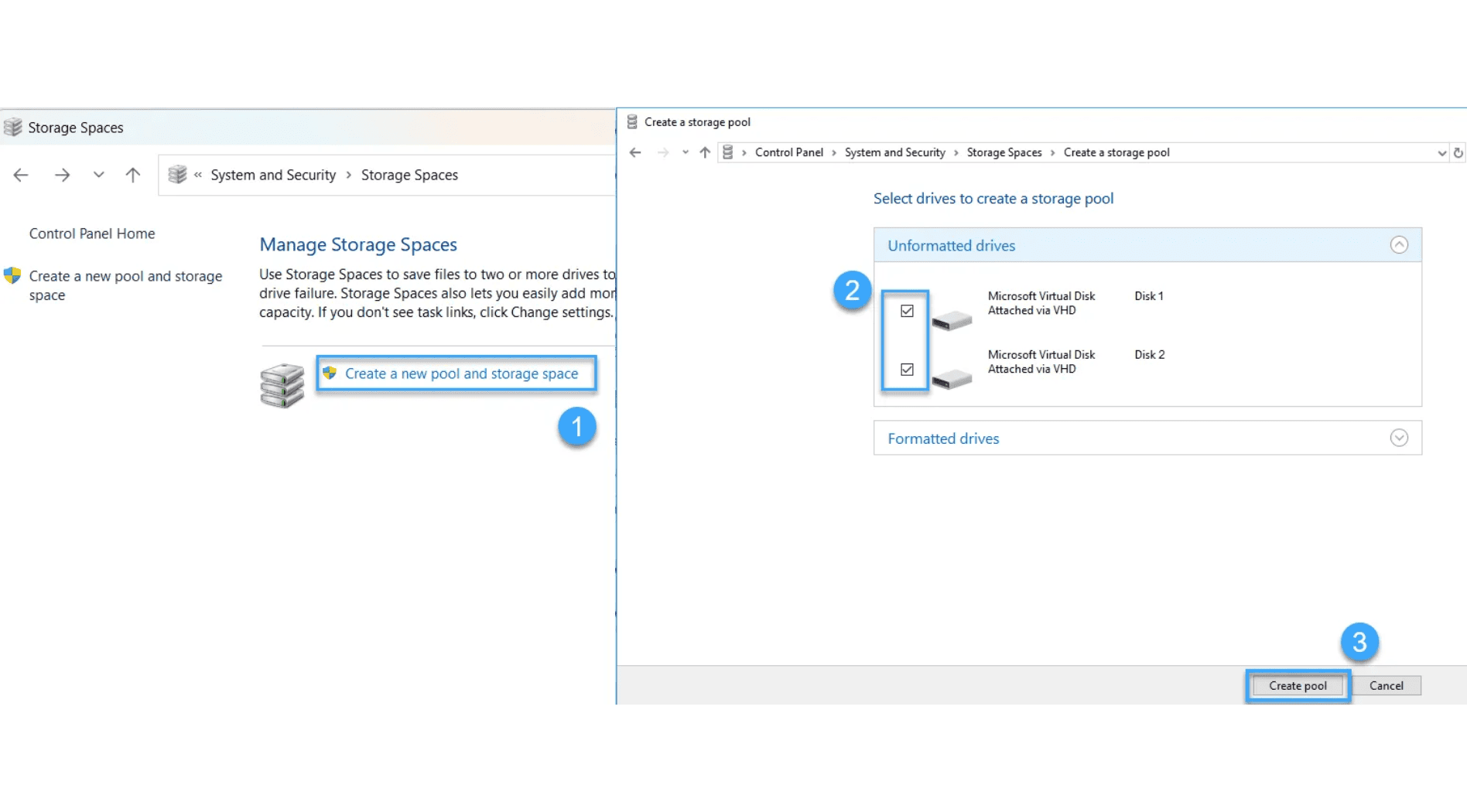Click System and Security breadcrumb in Storage Spaces window
1467x812 pixels.
click(x=273, y=175)
